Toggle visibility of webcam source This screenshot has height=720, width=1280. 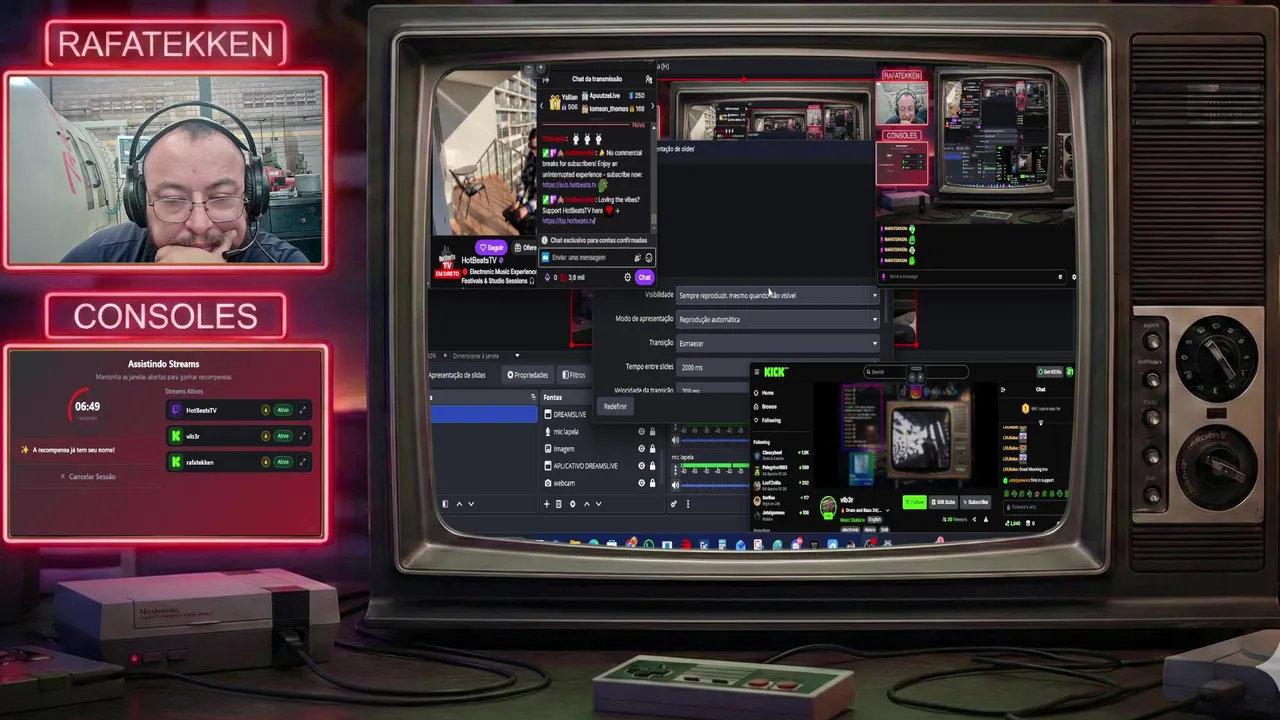point(641,483)
